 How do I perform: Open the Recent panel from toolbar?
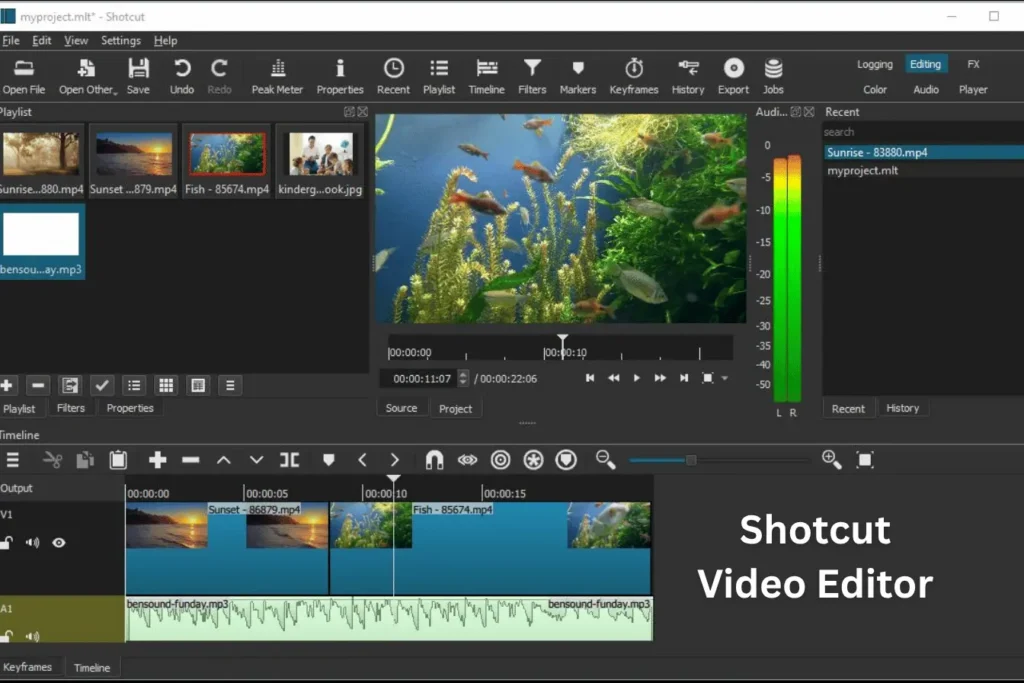pyautogui.click(x=393, y=76)
